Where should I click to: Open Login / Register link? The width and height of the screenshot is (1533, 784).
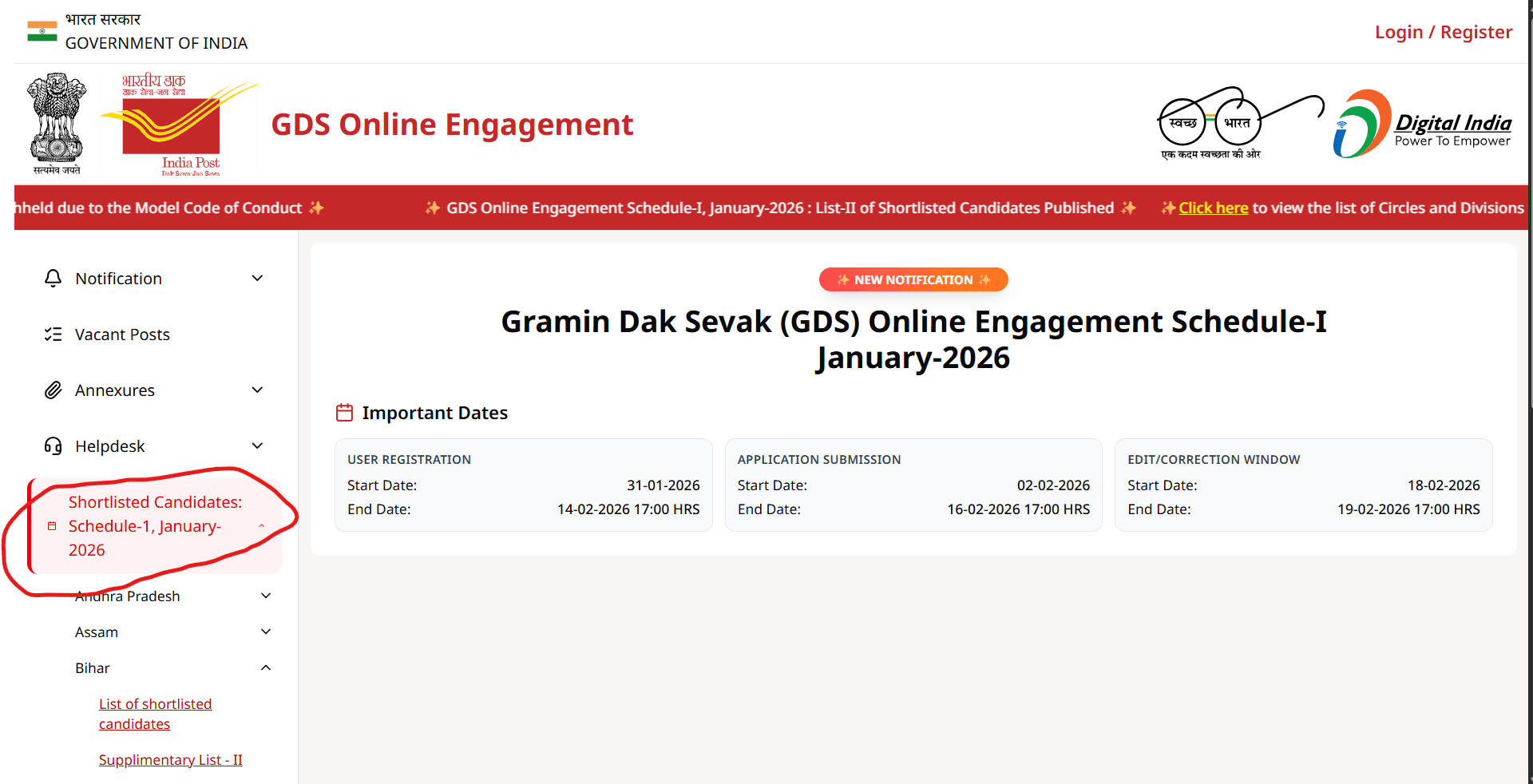[1443, 32]
